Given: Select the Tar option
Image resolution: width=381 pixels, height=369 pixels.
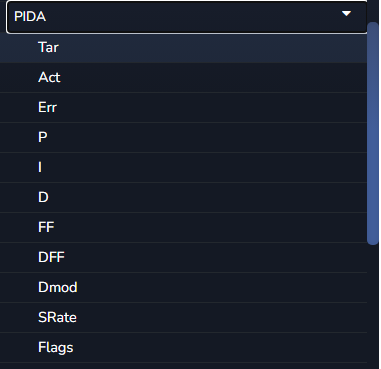Looking at the screenshot, I should click(x=183, y=48).
